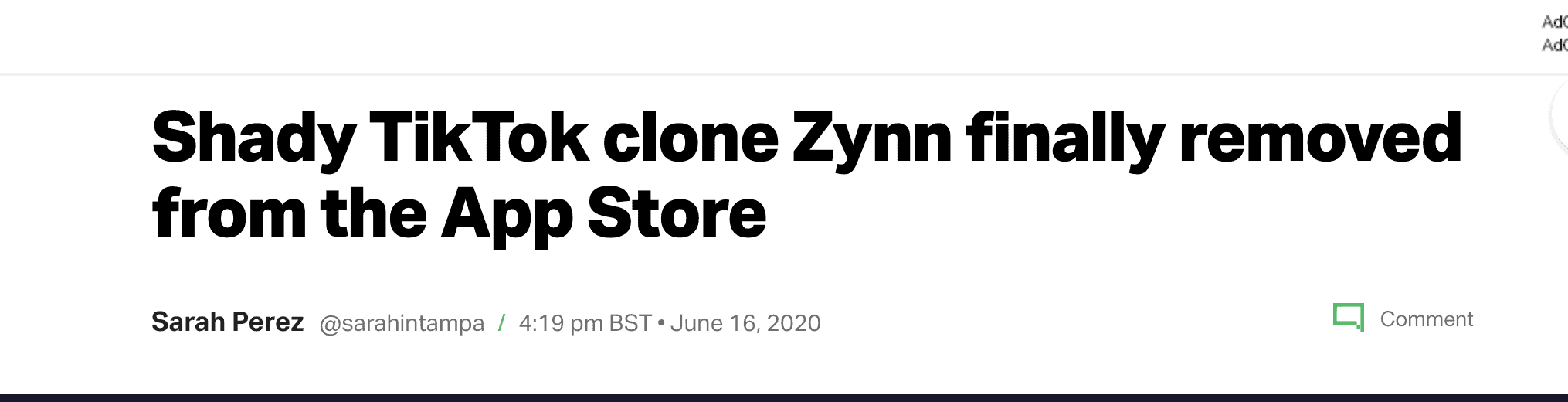1568x402 pixels.
Task: Click the green slash separator after the handle
Action: (x=502, y=322)
